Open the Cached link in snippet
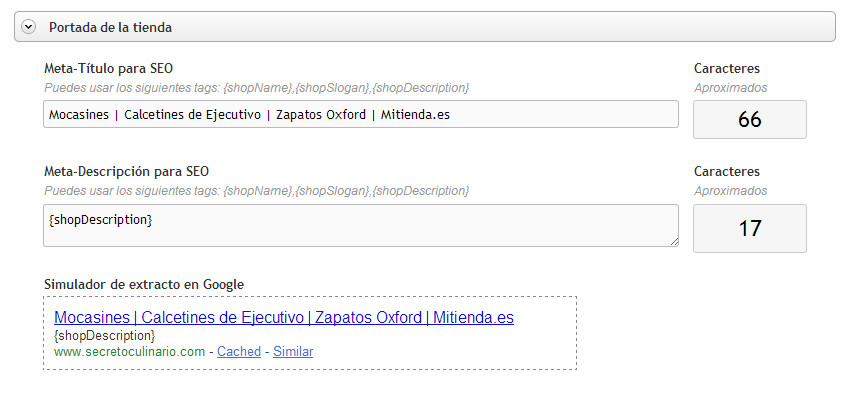The height and width of the screenshot is (402, 850). 239,352
